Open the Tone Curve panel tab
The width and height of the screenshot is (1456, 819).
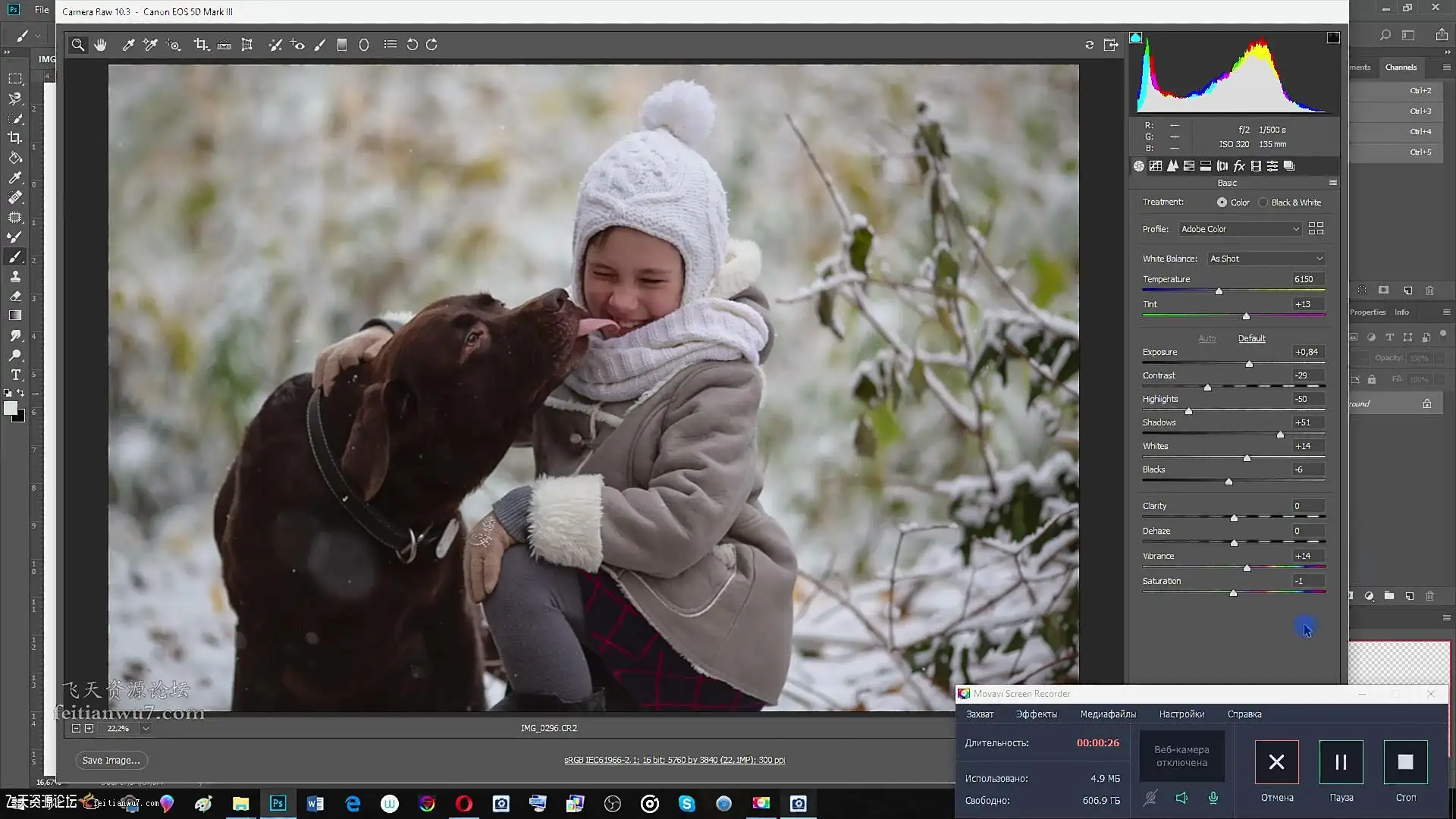click(1156, 166)
